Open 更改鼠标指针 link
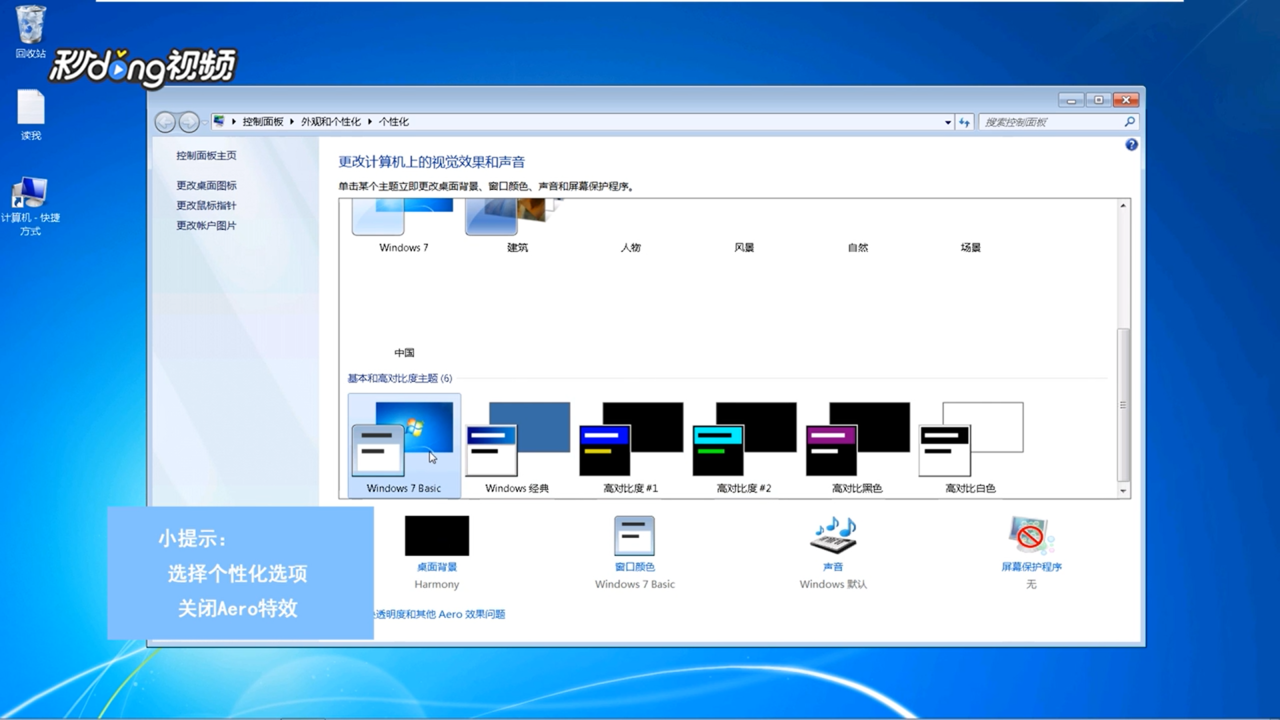The image size is (1280, 720). (206, 206)
